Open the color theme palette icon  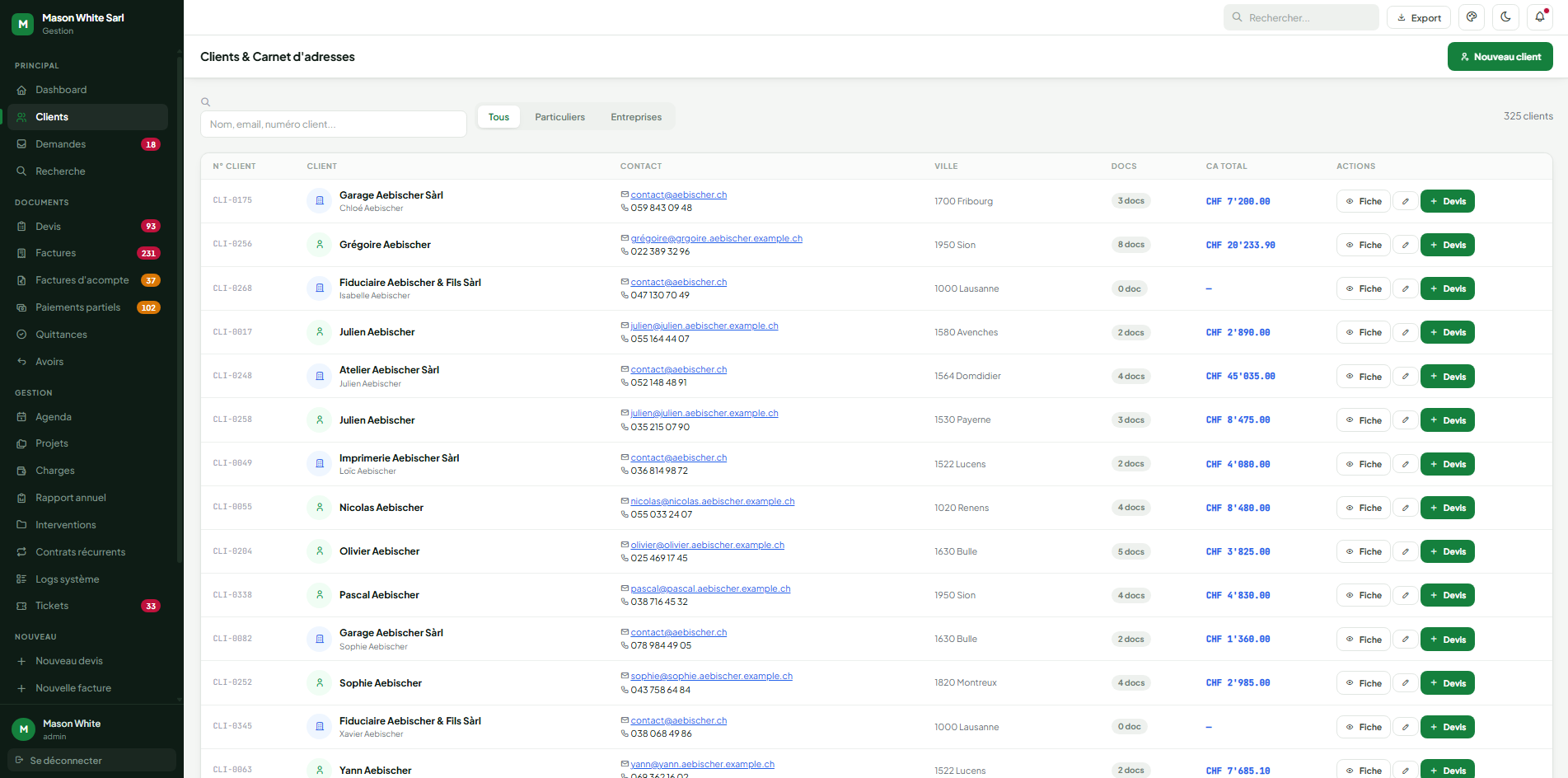1472,17
